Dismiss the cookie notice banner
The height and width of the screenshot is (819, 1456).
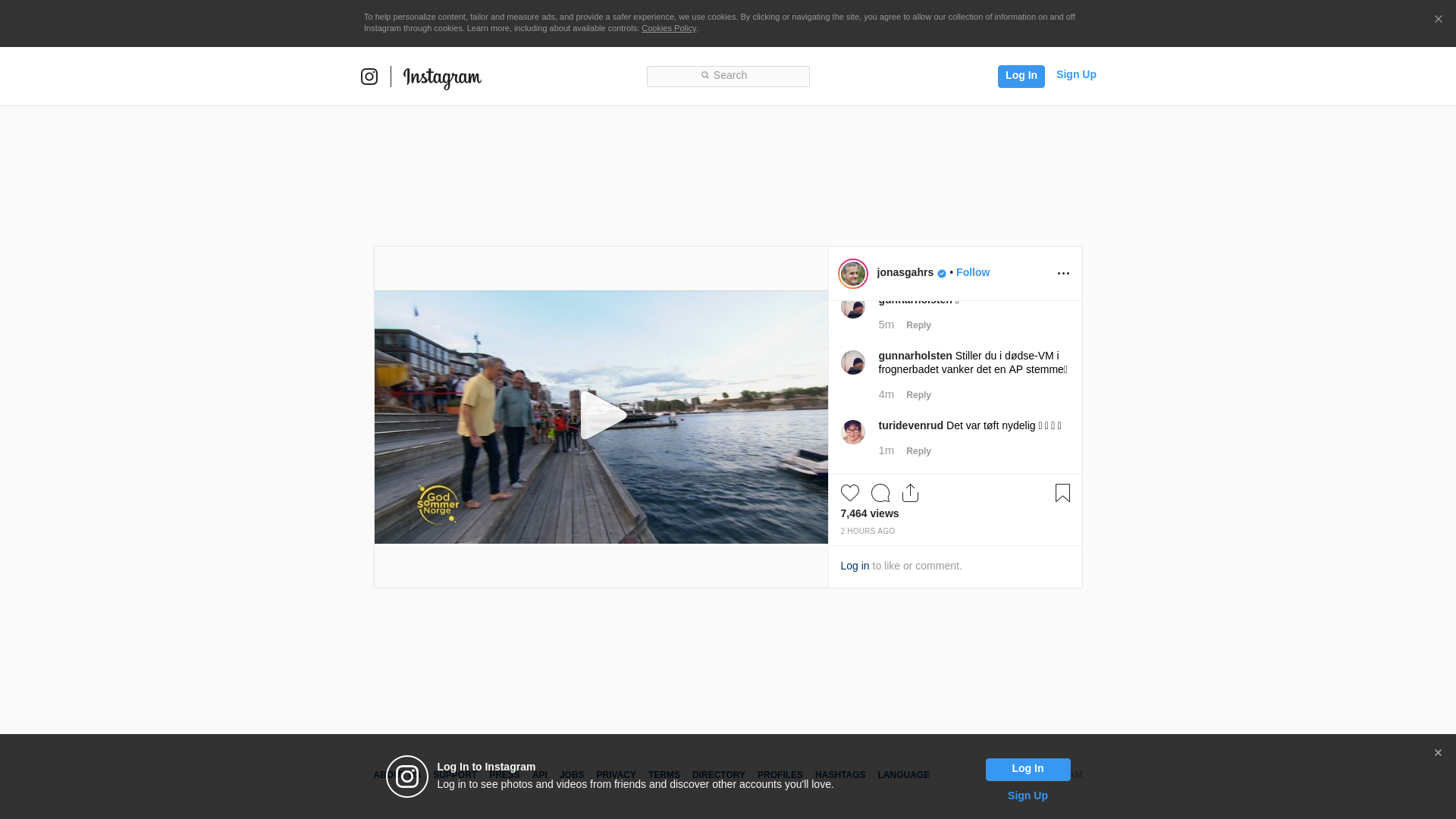coord(1438,20)
